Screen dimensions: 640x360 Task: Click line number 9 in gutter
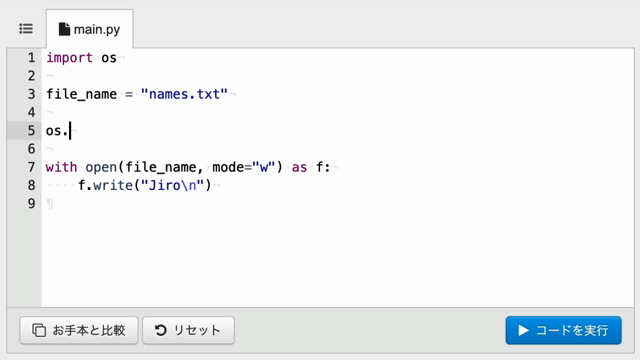click(x=31, y=204)
